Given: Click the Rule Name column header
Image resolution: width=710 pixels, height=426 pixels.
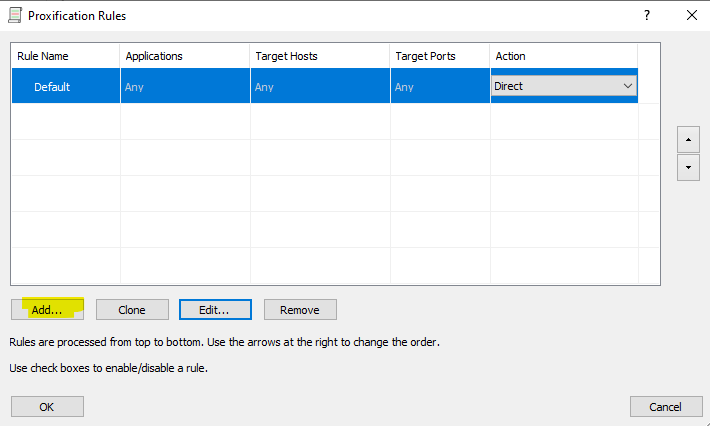Looking at the screenshot, I should pos(43,56).
